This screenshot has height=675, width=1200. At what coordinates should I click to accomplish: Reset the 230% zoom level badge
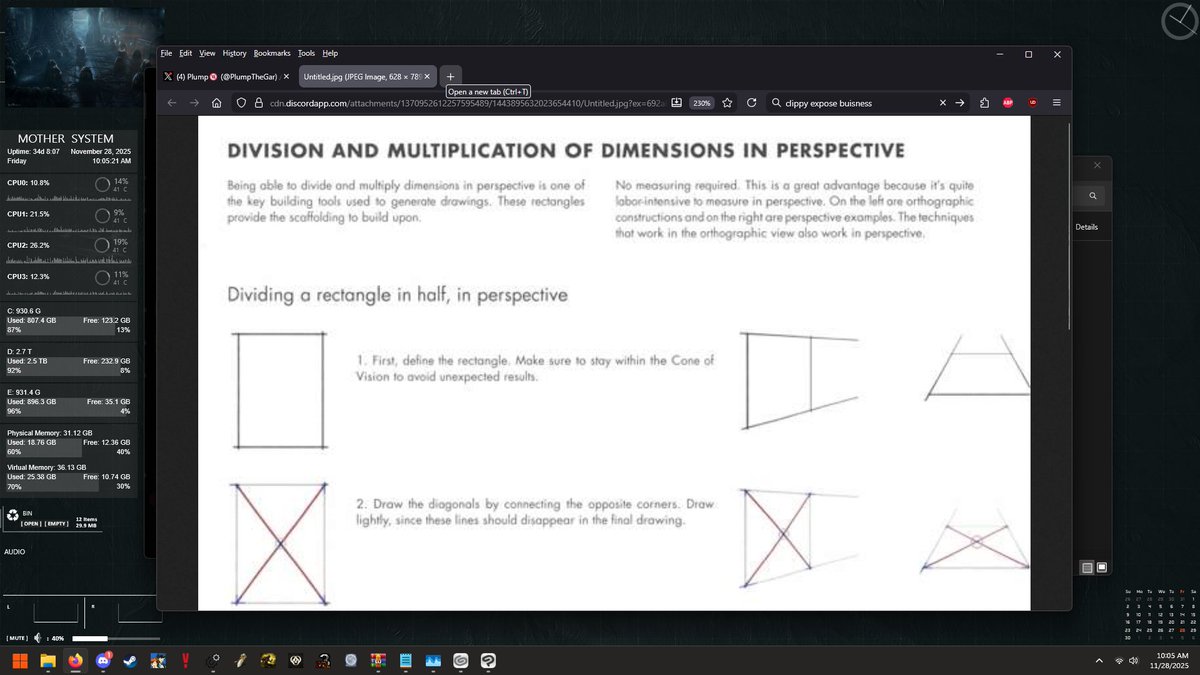tap(702, 102)
